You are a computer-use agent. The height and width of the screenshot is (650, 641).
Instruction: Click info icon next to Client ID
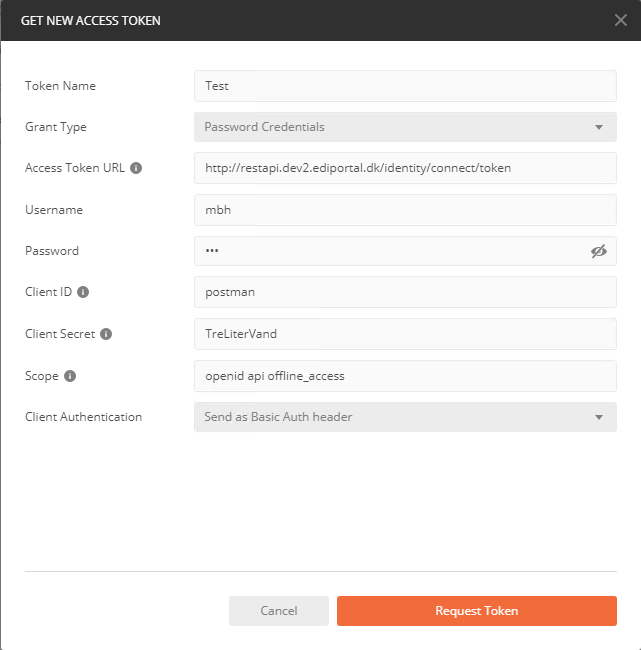coord(83,292)
